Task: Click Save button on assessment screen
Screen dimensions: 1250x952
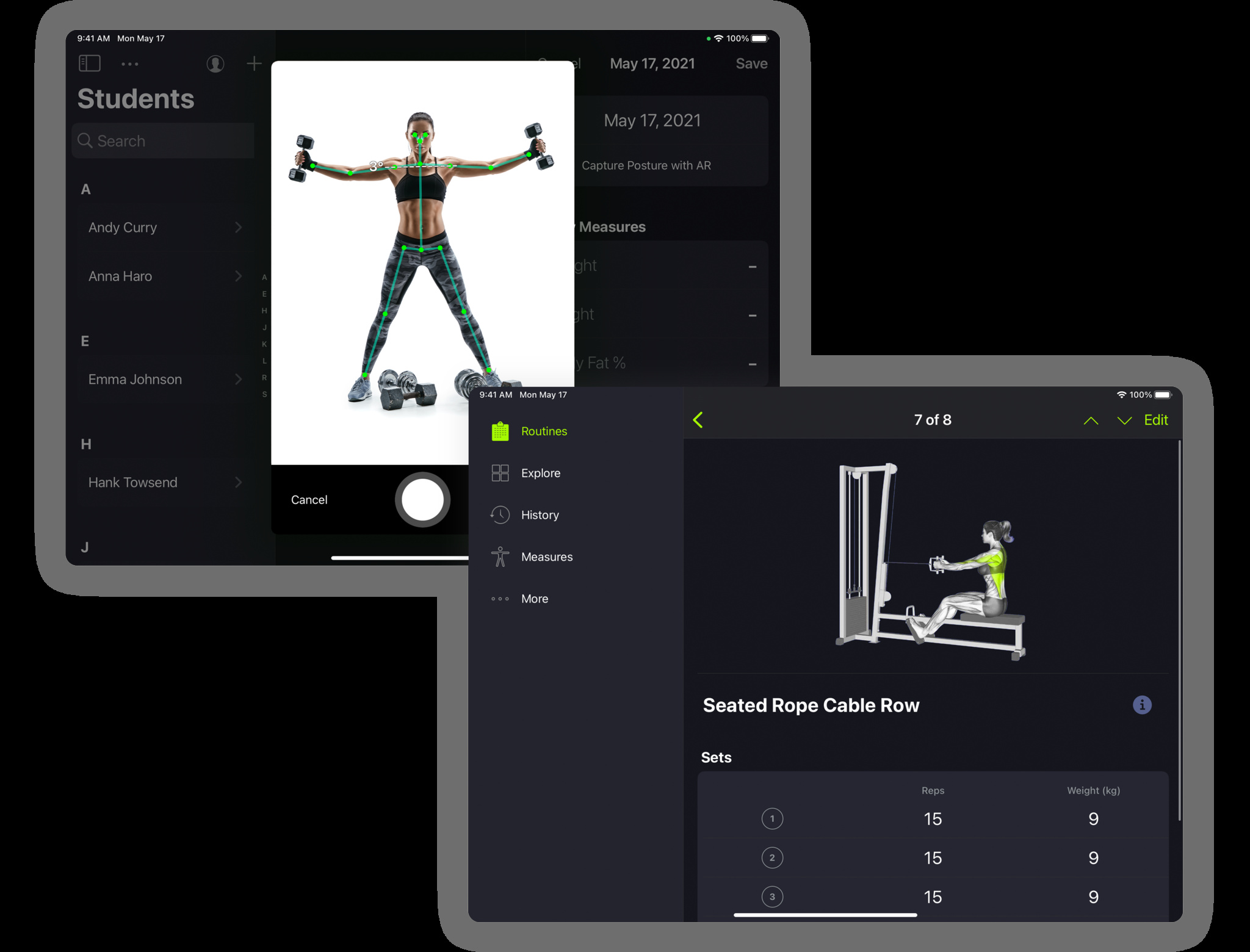Action: (x=752, y=63)
